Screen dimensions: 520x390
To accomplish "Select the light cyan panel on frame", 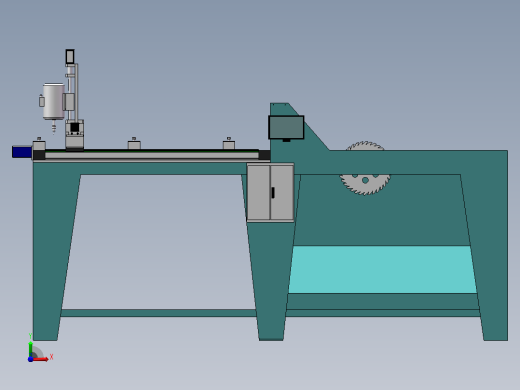I will (x=383, y=269).
